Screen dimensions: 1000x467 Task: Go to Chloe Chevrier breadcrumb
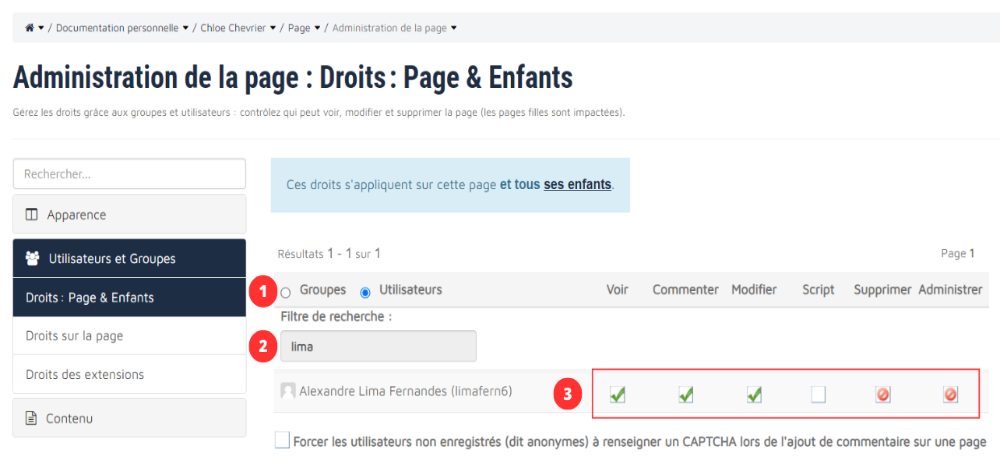[x=233, y=28]
